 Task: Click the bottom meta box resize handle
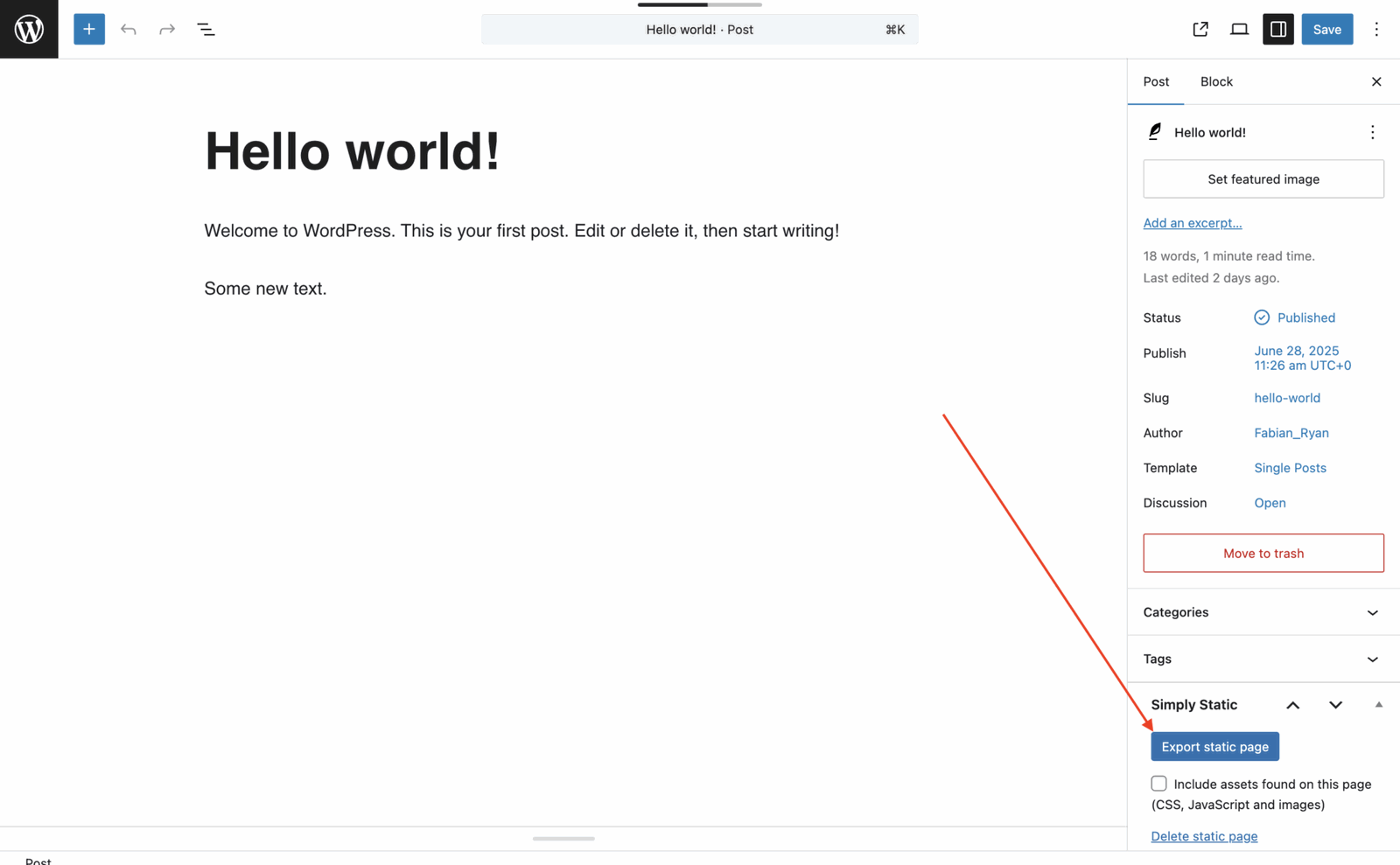(563, 839)
